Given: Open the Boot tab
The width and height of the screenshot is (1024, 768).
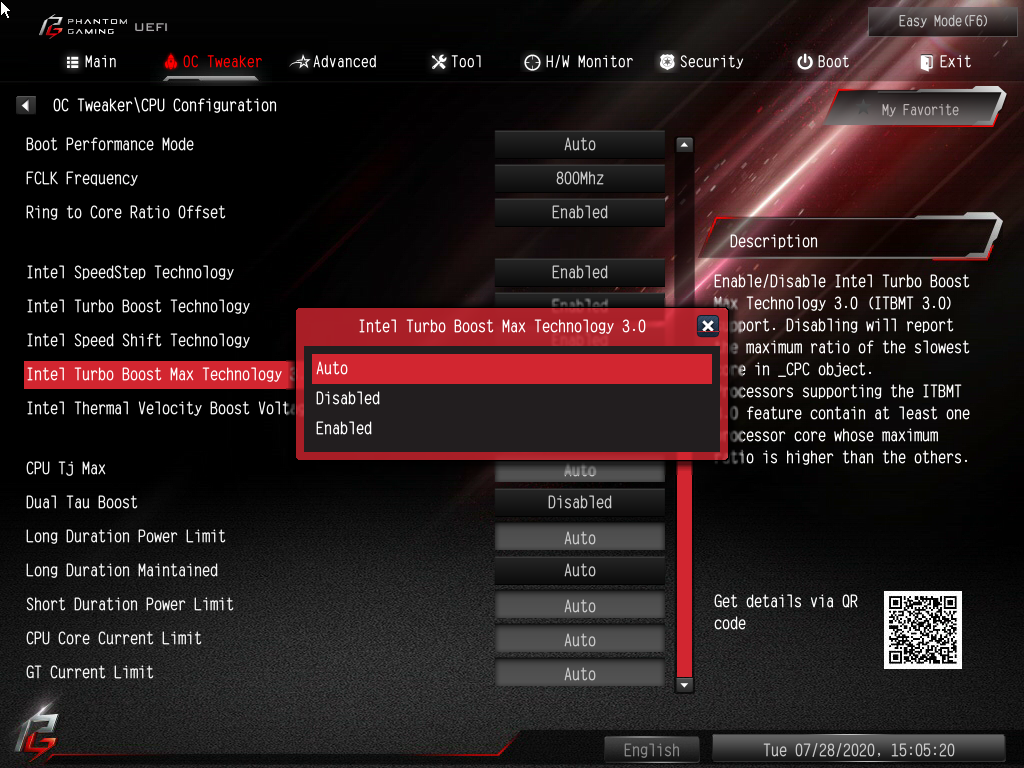Looking at the screenshot, I should point(823,62).
